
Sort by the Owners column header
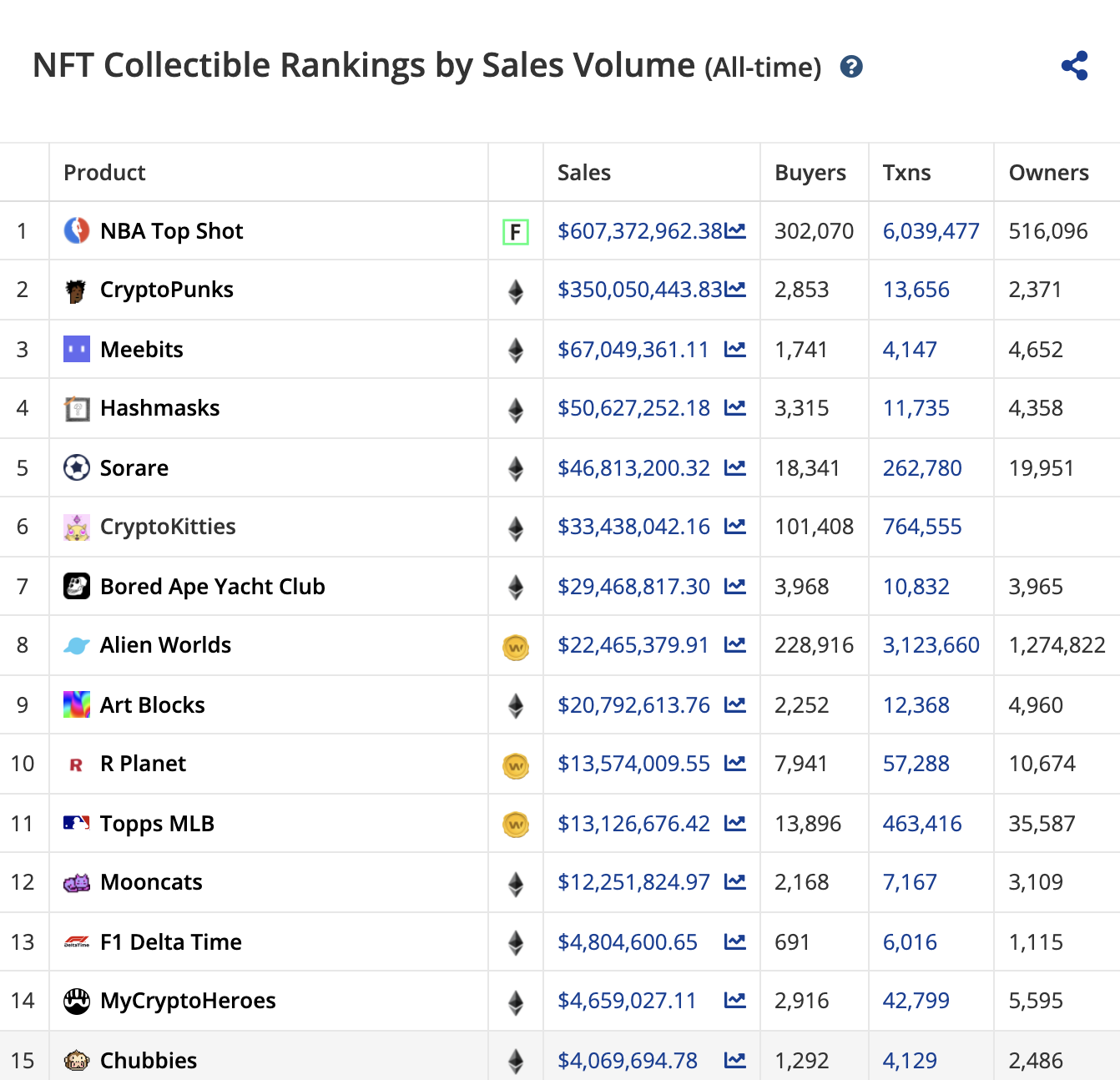tap(1049, 173)
